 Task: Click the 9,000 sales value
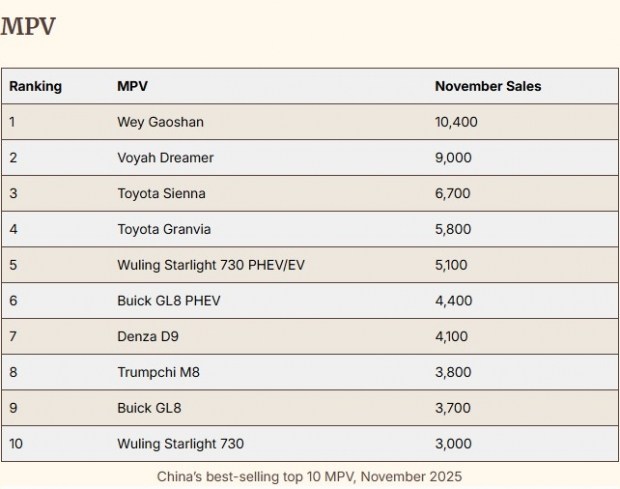pyautogui.click(x=453, y=158)
